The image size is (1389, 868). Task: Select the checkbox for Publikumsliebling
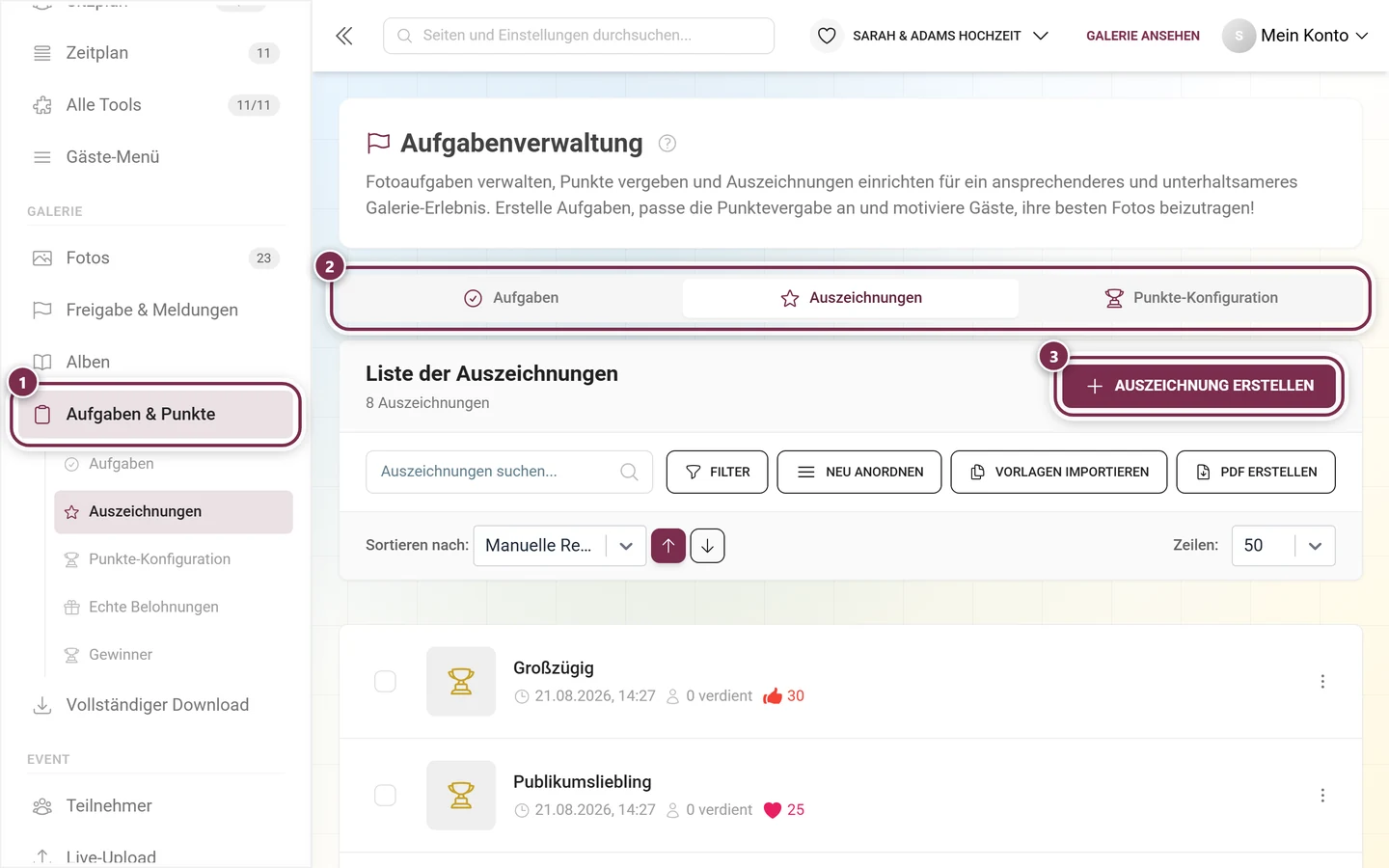click(385, 796)
